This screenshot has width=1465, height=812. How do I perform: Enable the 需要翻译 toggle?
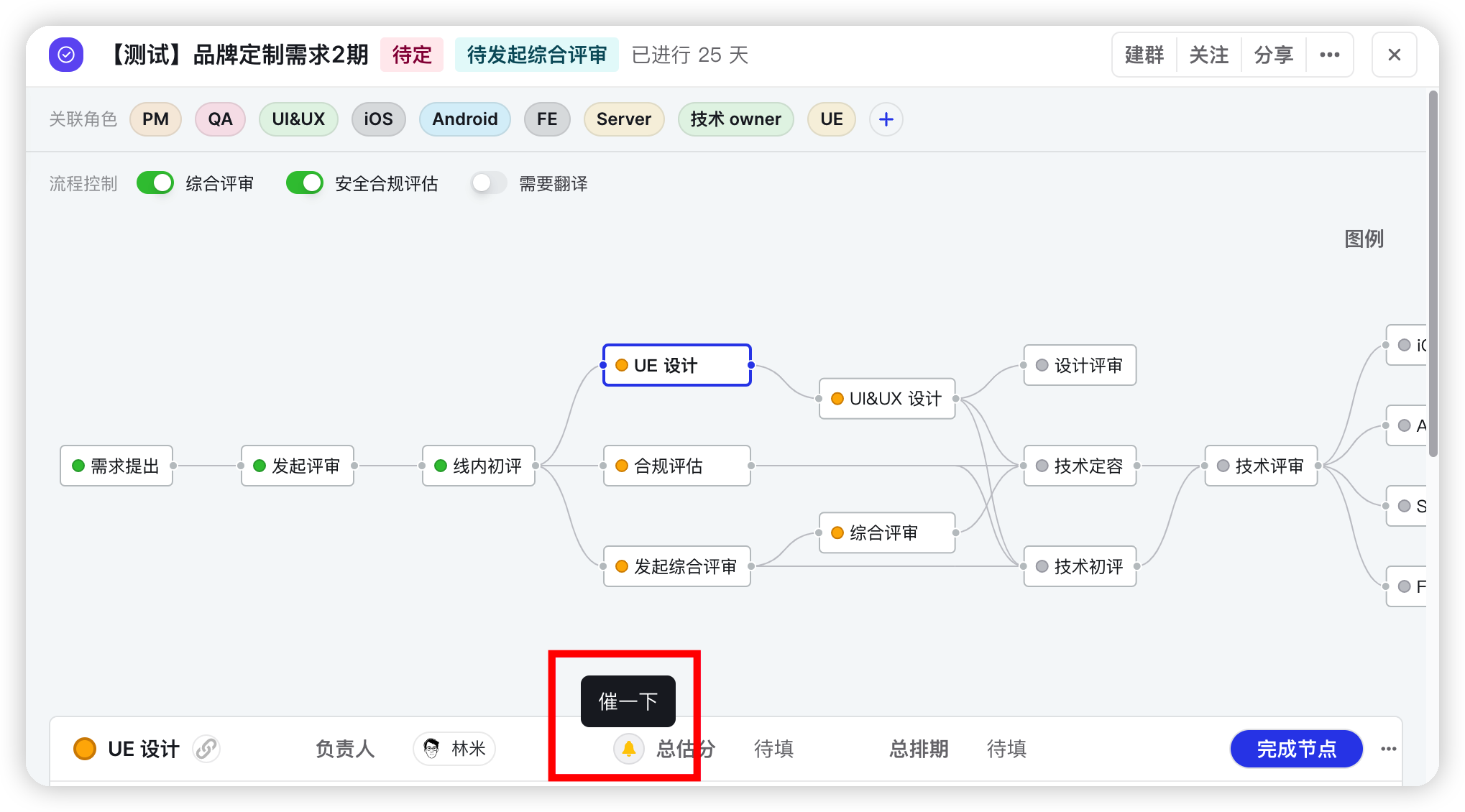pyautogui.click(x=489, y=183)
